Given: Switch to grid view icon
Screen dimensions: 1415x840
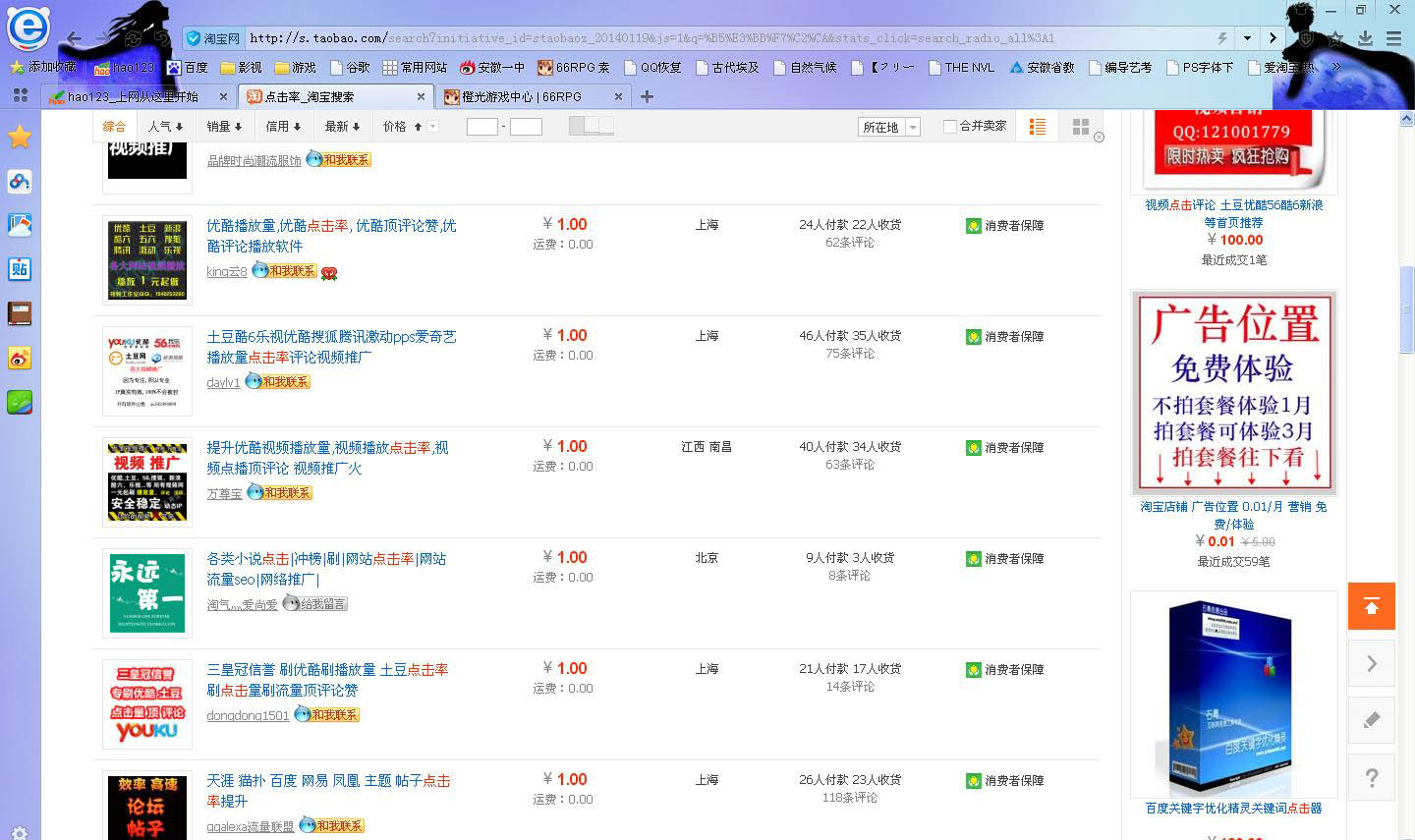Looking at the screenshot, I should (x=1081, y=127).
